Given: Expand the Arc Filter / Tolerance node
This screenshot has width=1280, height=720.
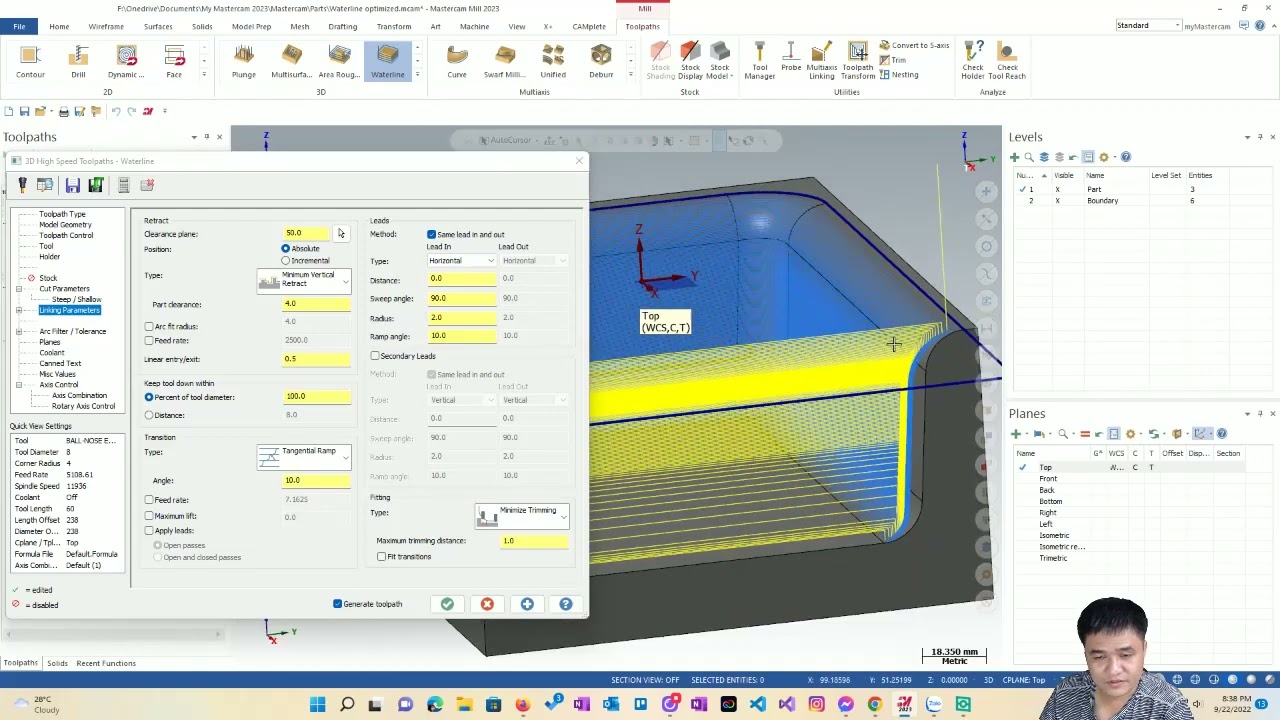Looking at the screenshot, I should tap(19, 331).
